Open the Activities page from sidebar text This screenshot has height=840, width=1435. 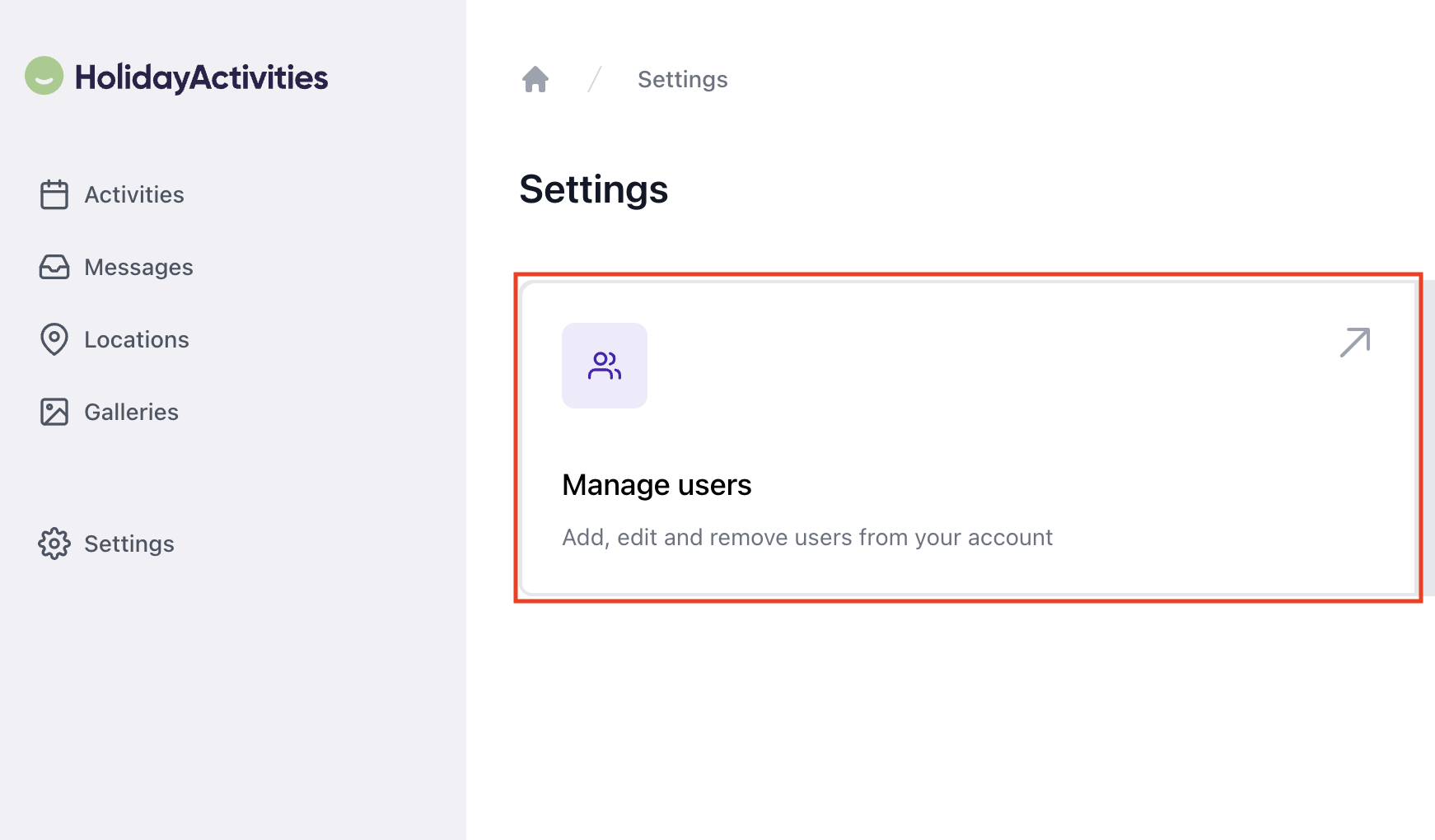coord(134,194)
